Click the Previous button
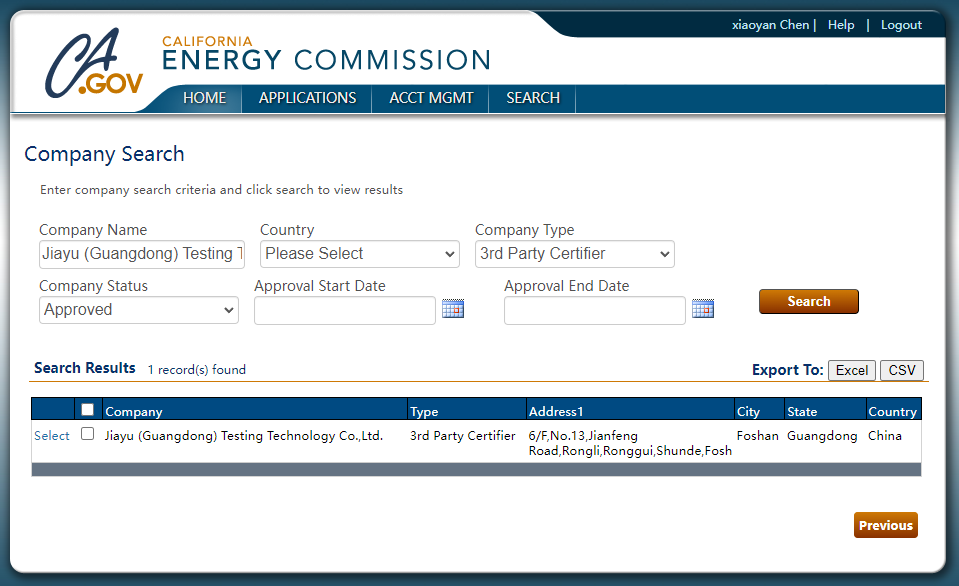The width and height of the screenshot is (959, 586). pyautogui.click(x=885, y=525)
